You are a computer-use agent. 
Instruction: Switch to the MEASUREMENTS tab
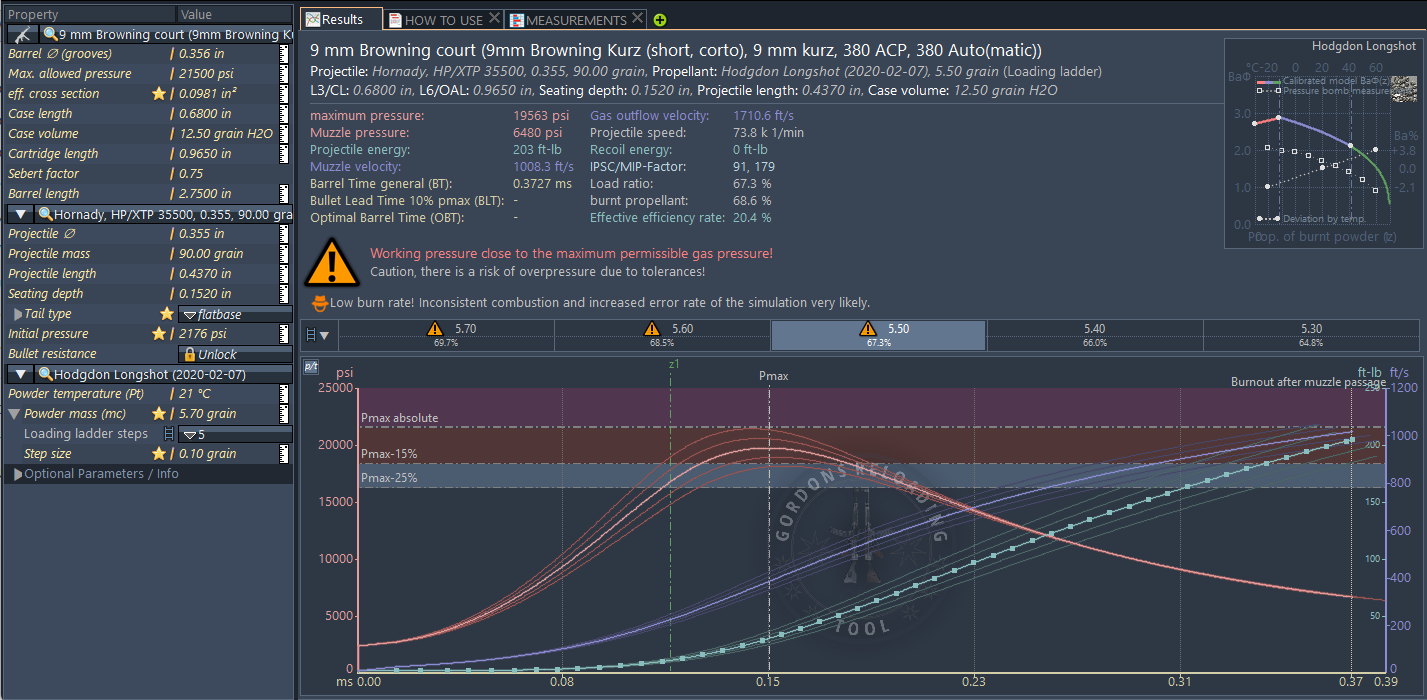(576, 20)
